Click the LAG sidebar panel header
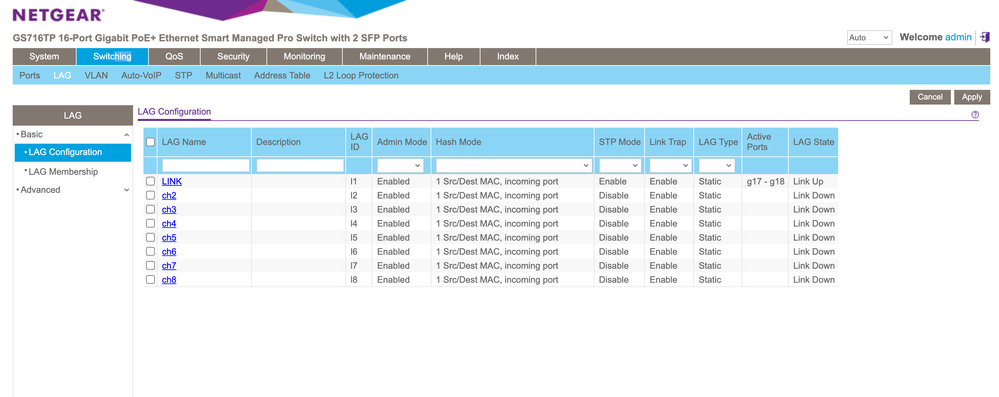The image size is (999, 397). [x=72, y=115]
